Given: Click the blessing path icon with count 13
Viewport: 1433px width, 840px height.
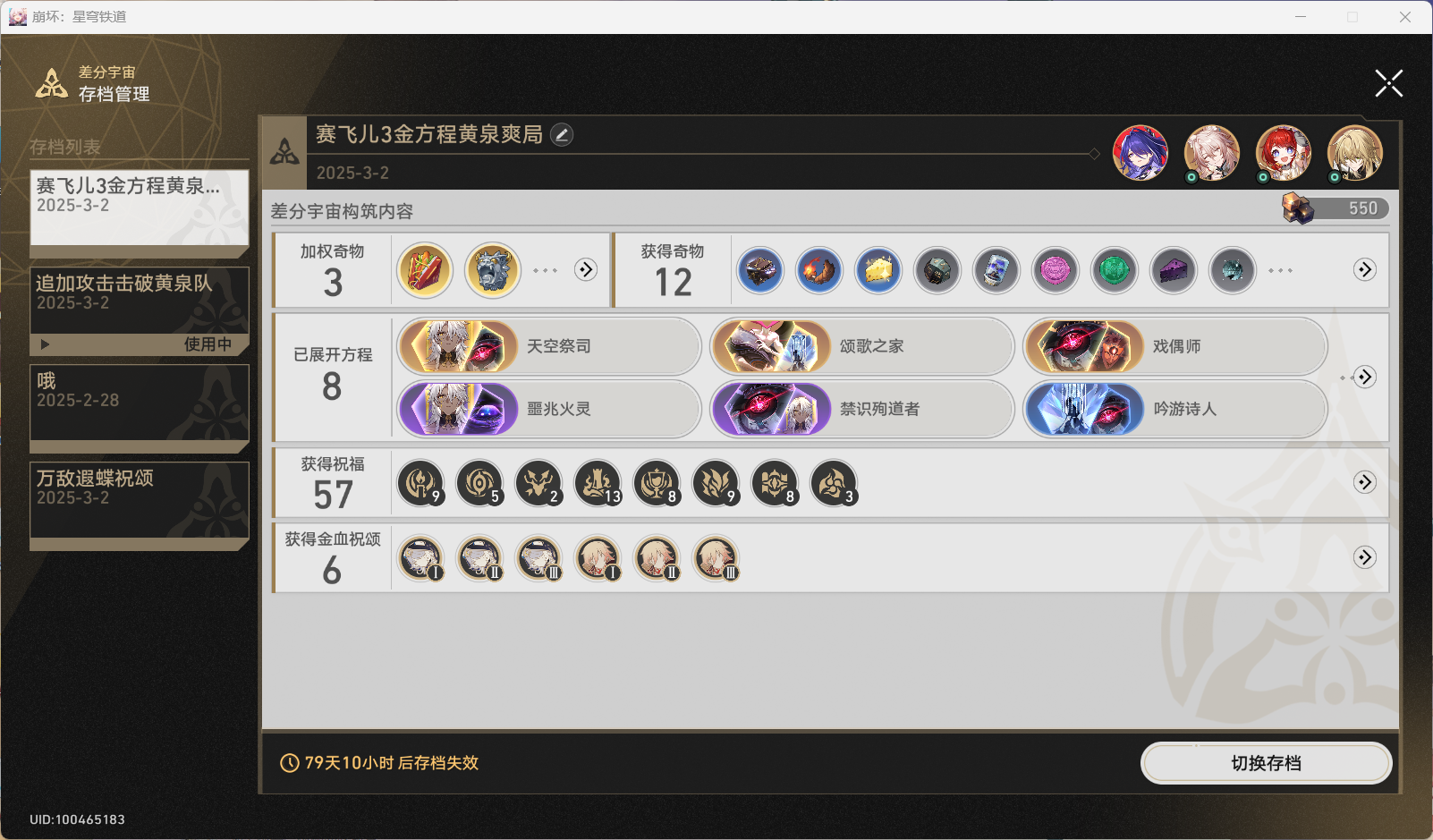Looking at the screenshot, I should [598, 483].
